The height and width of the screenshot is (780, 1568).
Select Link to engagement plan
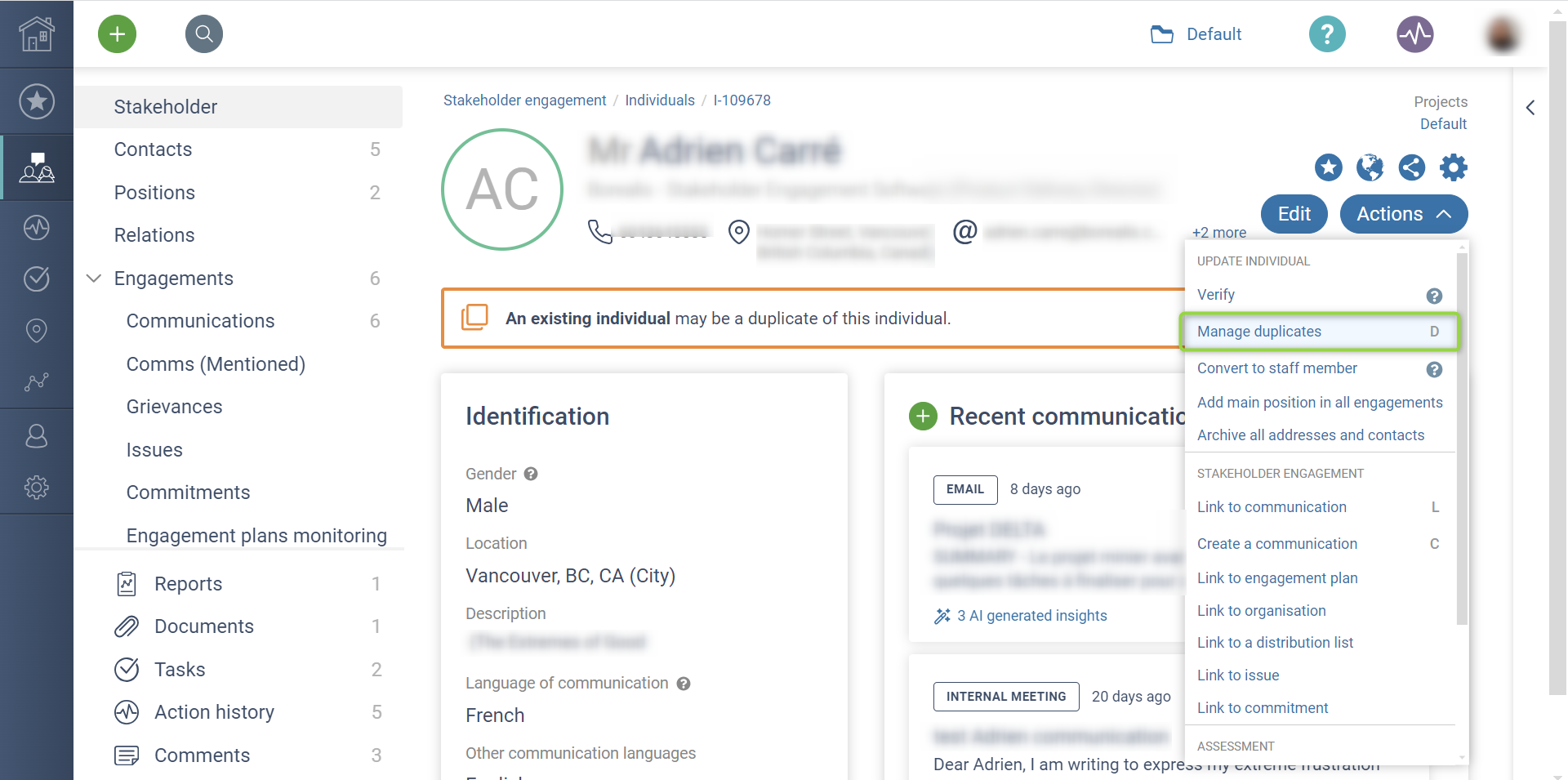pos(1277,578)
